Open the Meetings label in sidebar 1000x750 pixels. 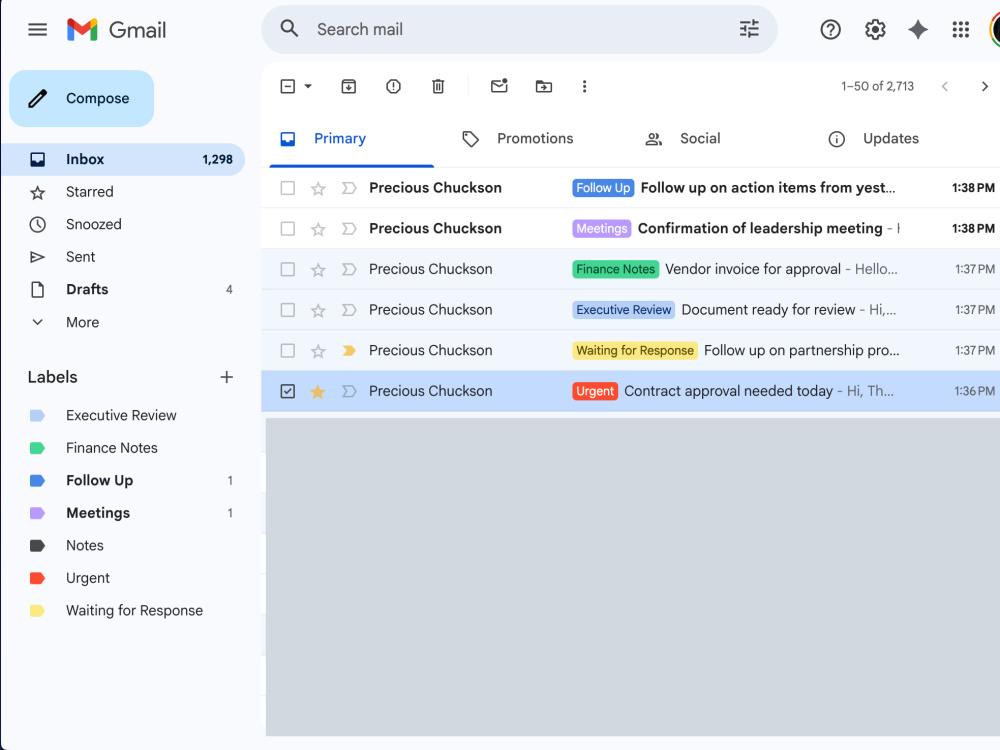click(x=122, y=513)
